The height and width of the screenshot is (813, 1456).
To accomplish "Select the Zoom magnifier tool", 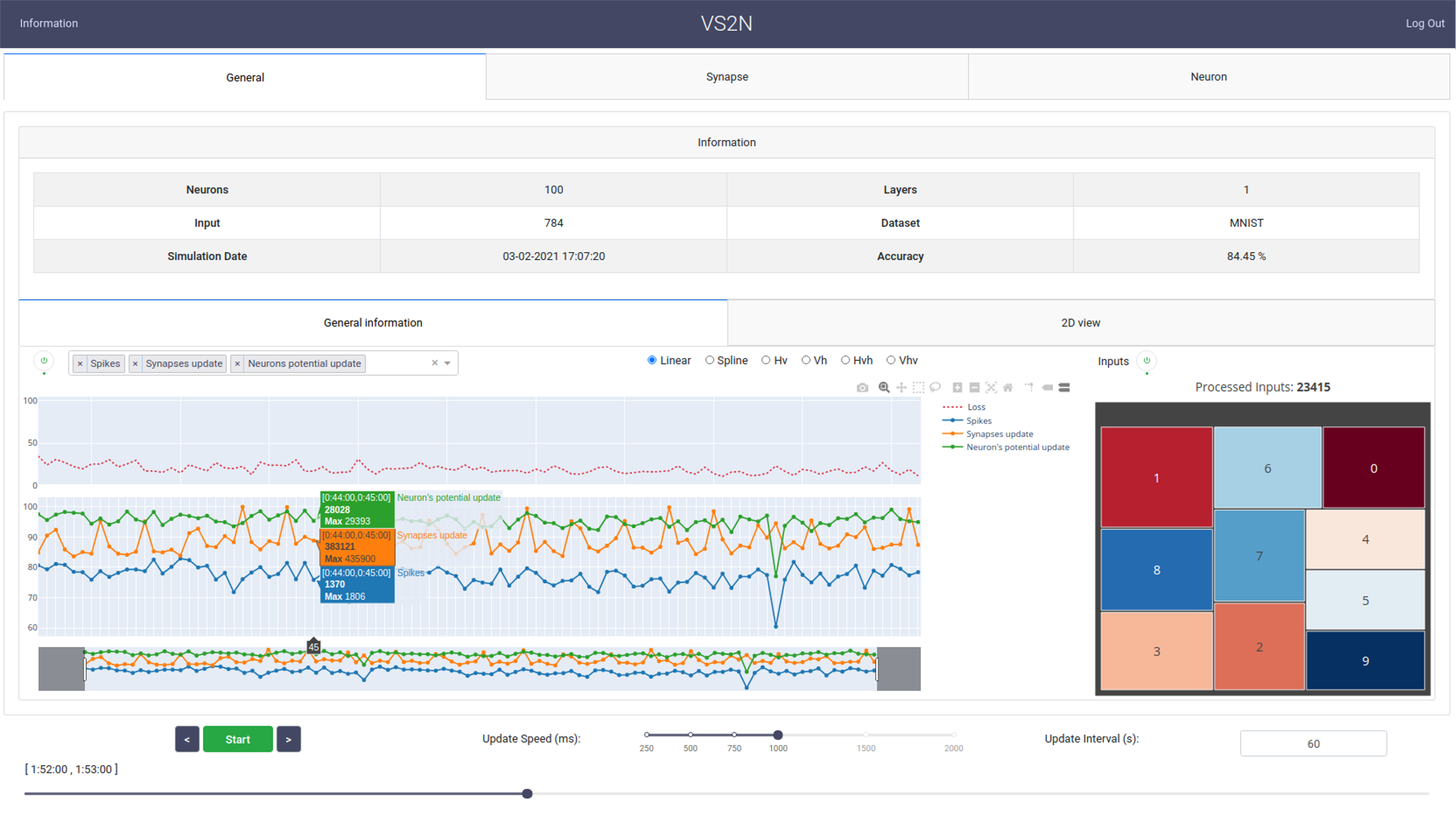I will coord(884,387).
